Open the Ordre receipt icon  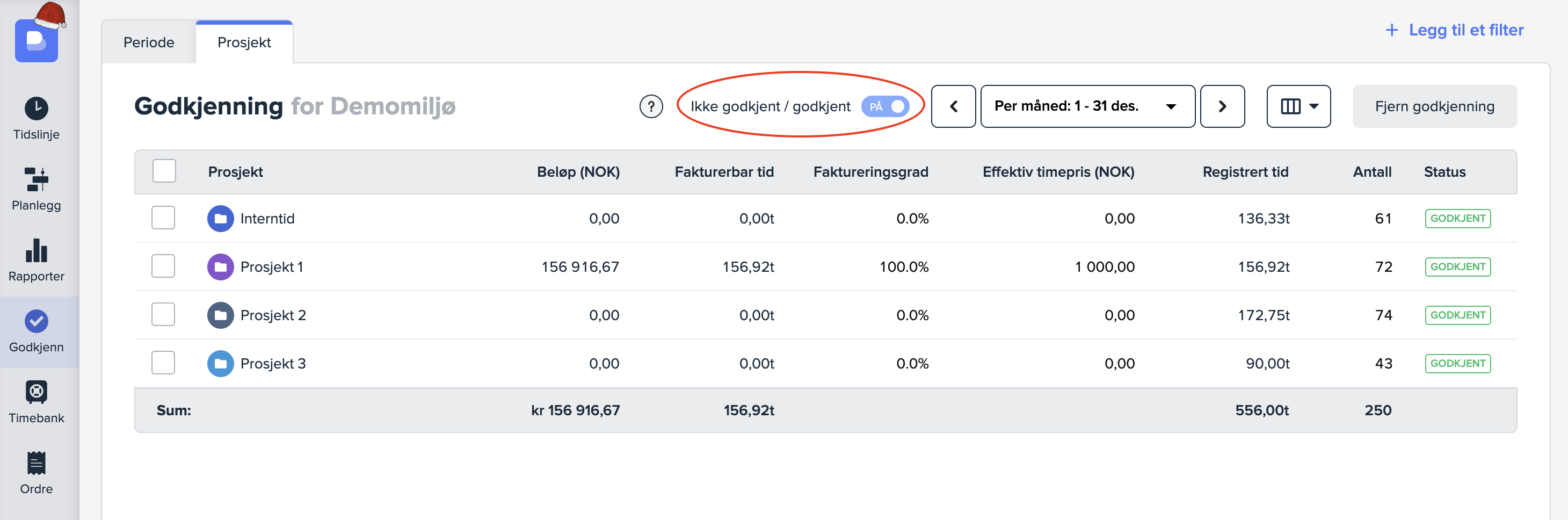click(x=37, y=463)
